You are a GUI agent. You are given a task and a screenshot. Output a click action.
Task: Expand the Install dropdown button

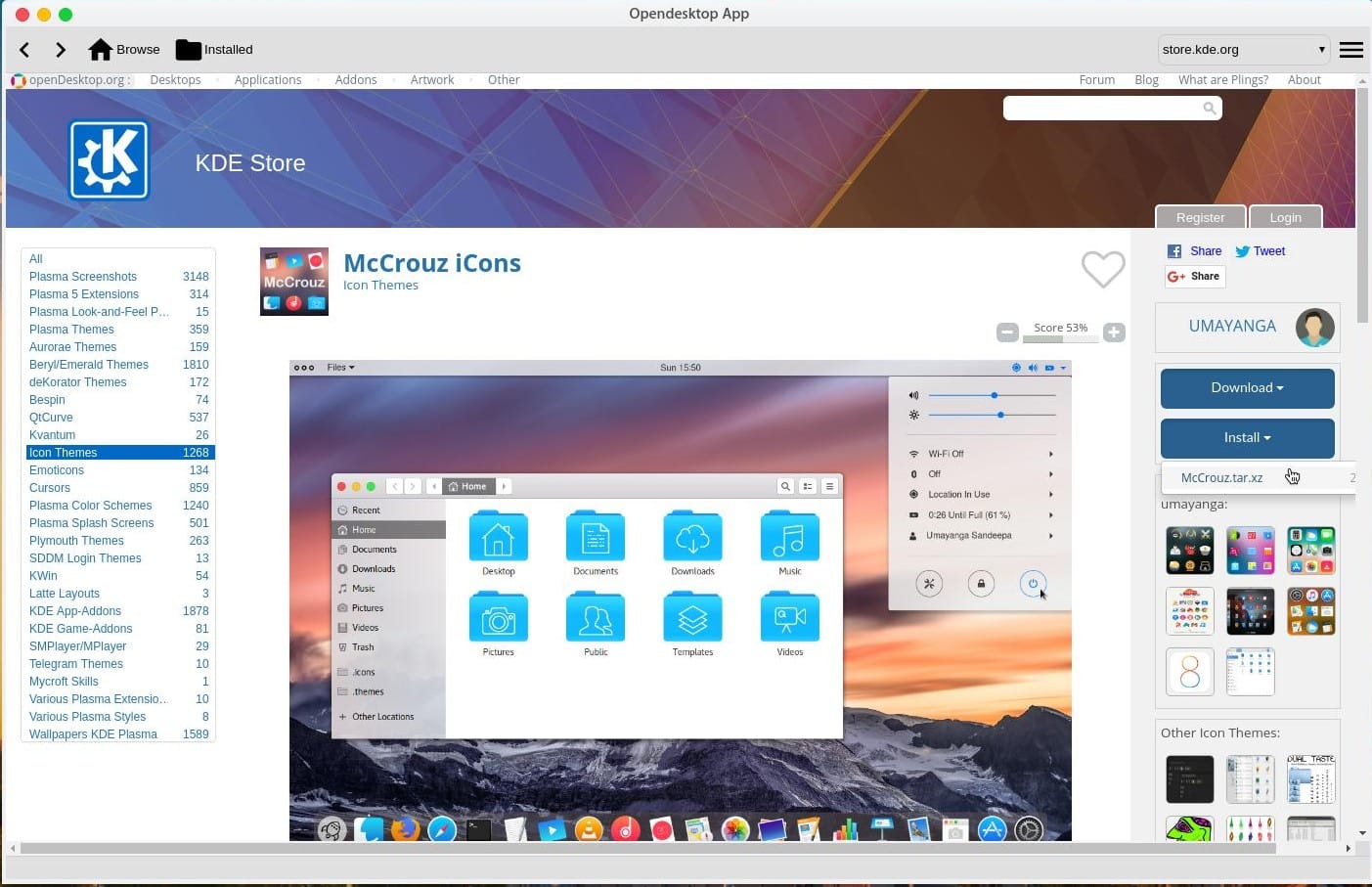(x=1247, y=438)
